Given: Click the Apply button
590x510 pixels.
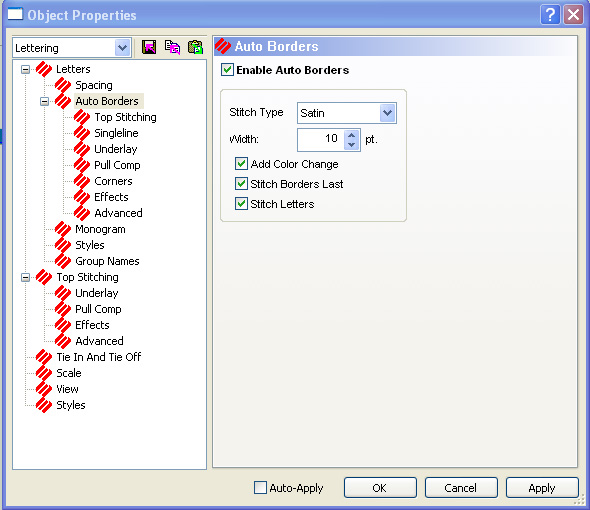Looking at the screenshot, I should point(542,488).
